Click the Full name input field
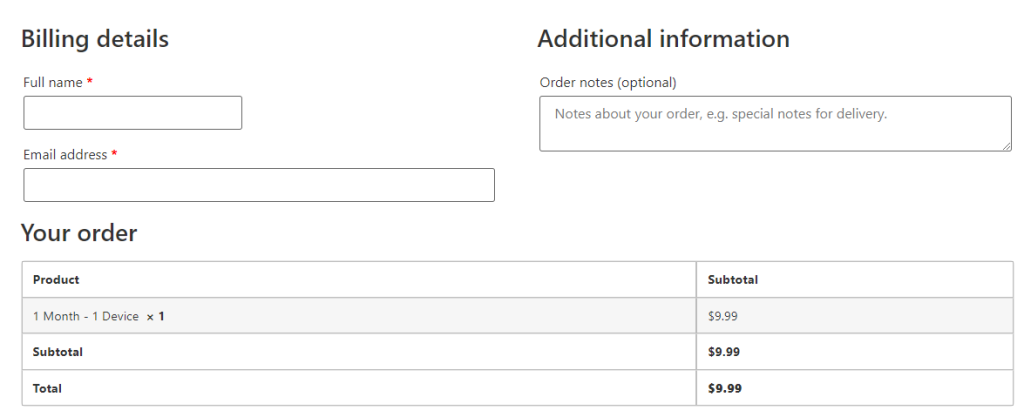Viewport: 1024px width, 417px height. tap(132, 113)
